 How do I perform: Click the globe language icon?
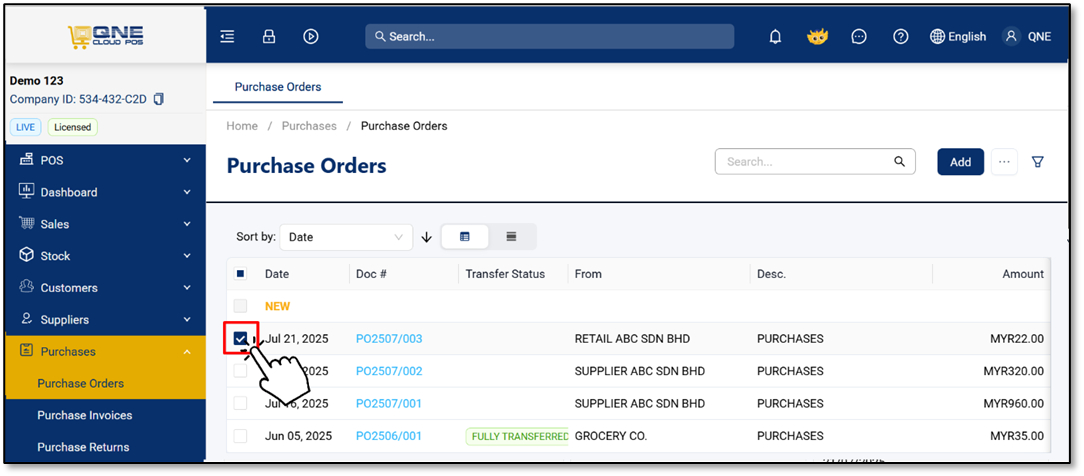tap(937, 37)
